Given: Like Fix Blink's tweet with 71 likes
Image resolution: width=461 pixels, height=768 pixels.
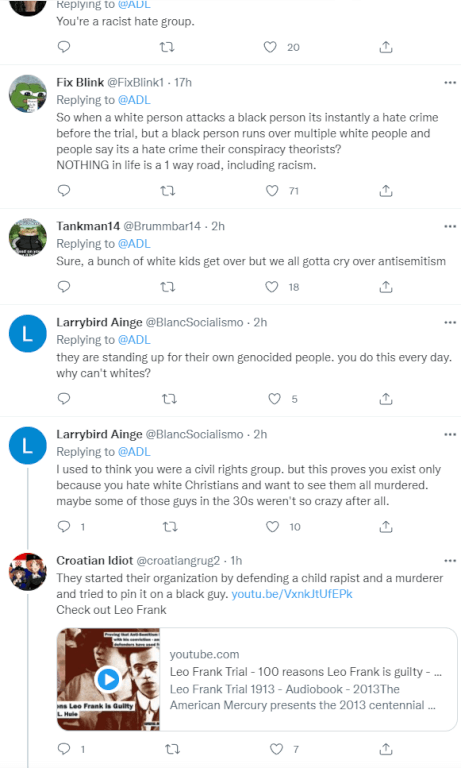Looking at the screenshot, I should point(272,191).
